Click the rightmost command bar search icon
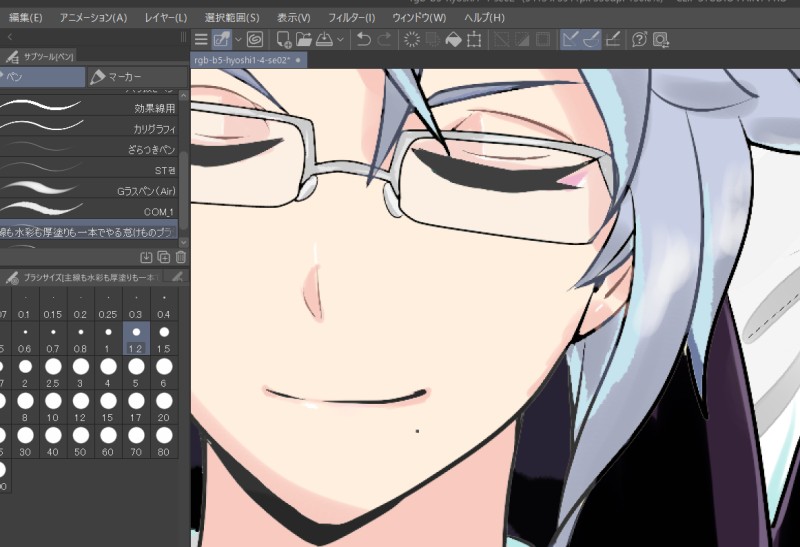 click(x=661, y=39)
